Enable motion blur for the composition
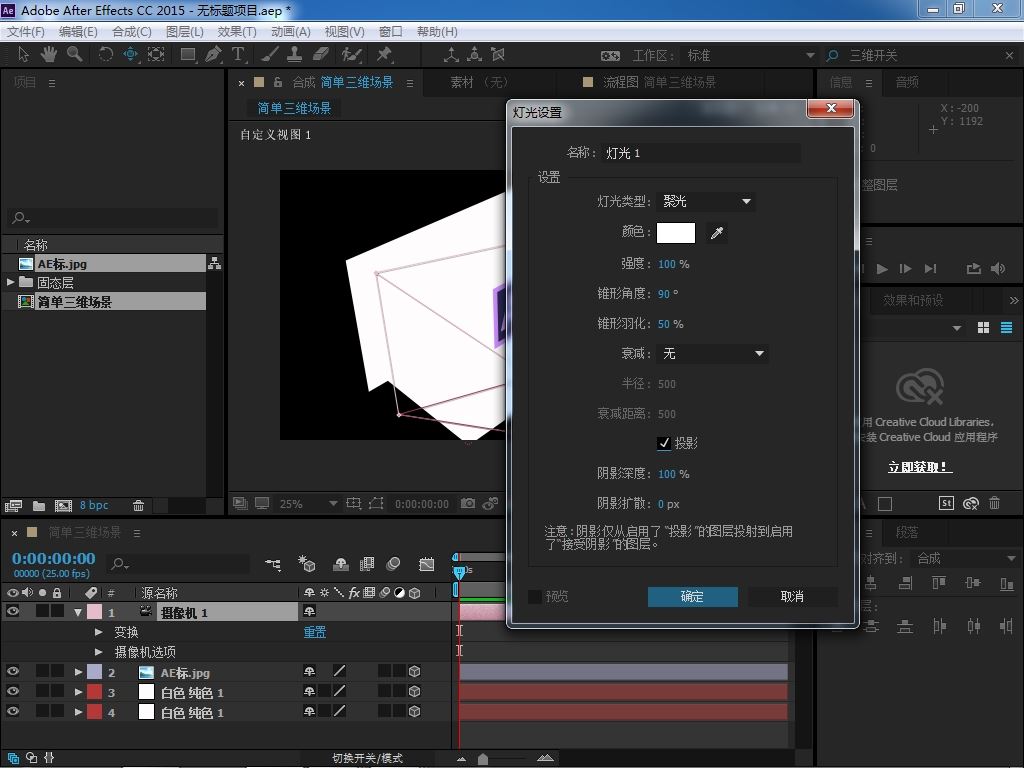 pyautogui.click(x=393, y=564)
